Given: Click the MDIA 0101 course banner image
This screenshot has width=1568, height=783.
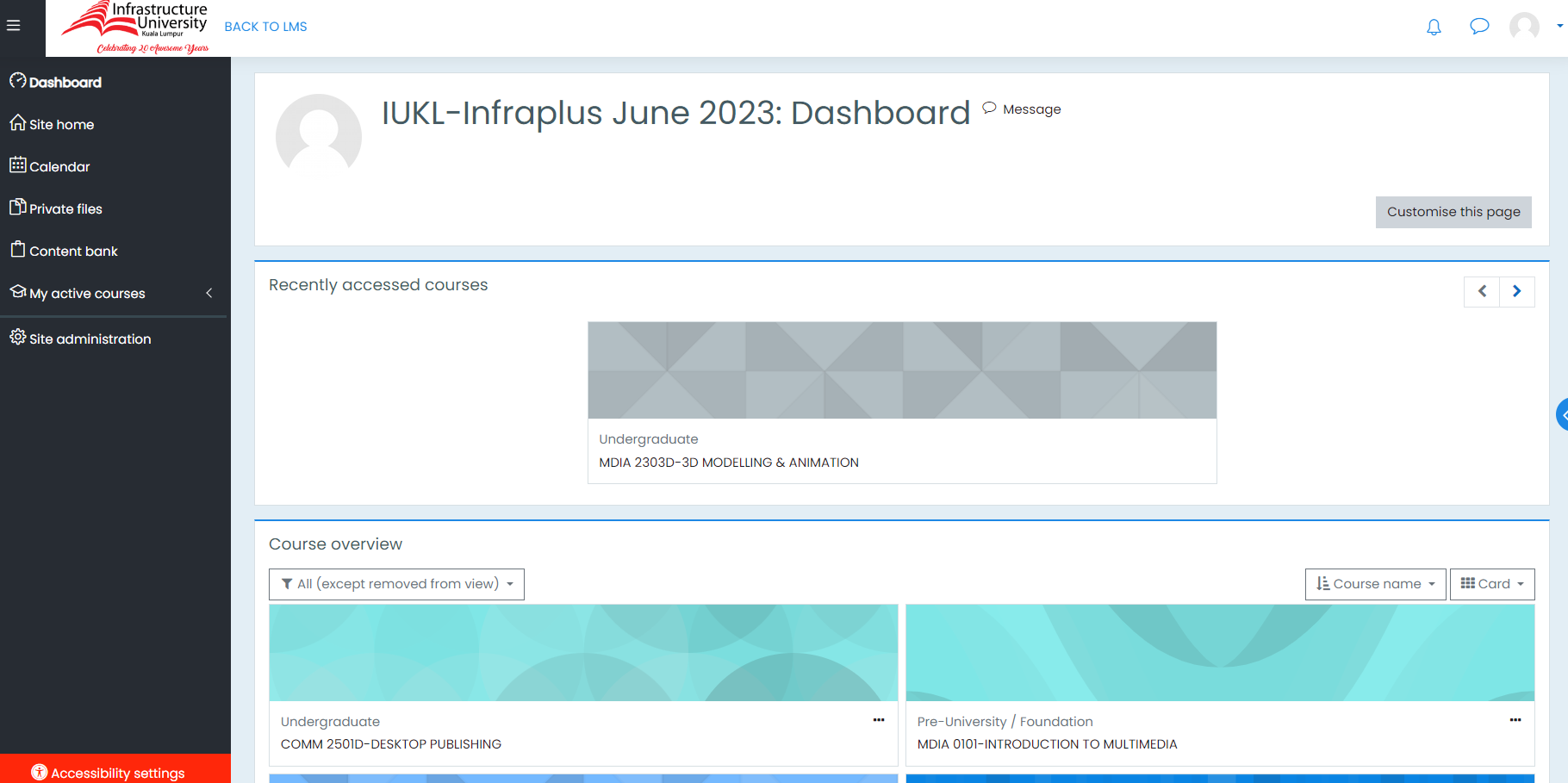Looking at the screenshot, I should coord(1220,653).
